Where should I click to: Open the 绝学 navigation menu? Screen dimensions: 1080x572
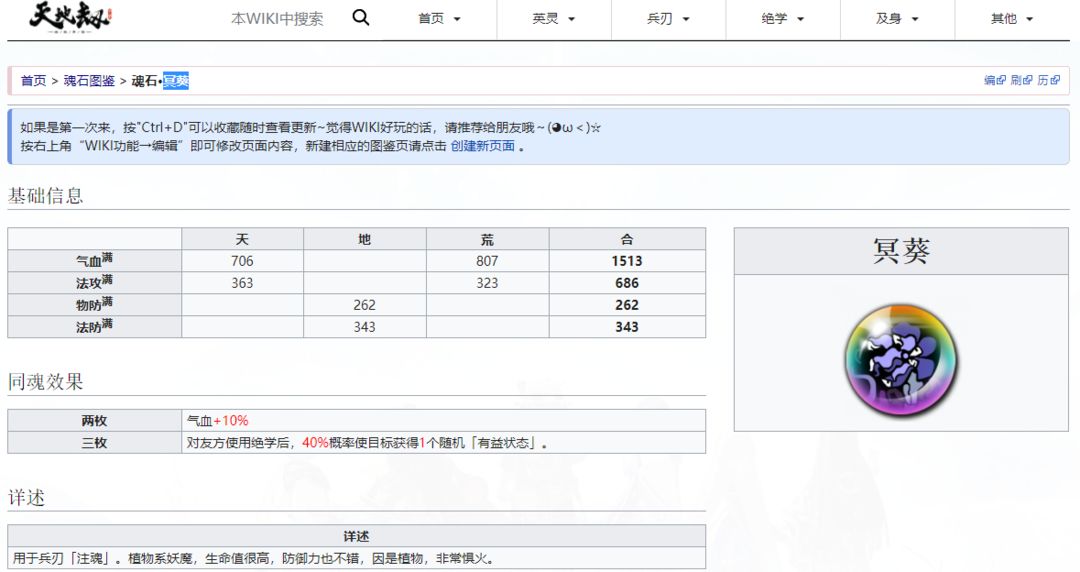(783, 19)
